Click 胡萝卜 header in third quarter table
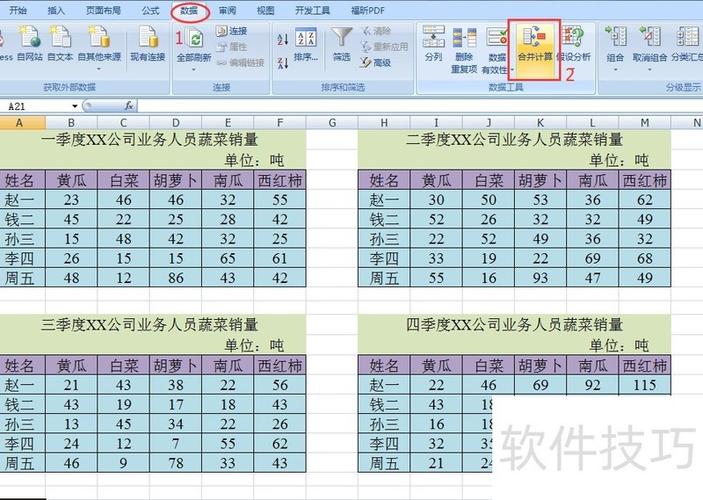The width and height of the screenshot is (703, 500). tap(176, 365)
